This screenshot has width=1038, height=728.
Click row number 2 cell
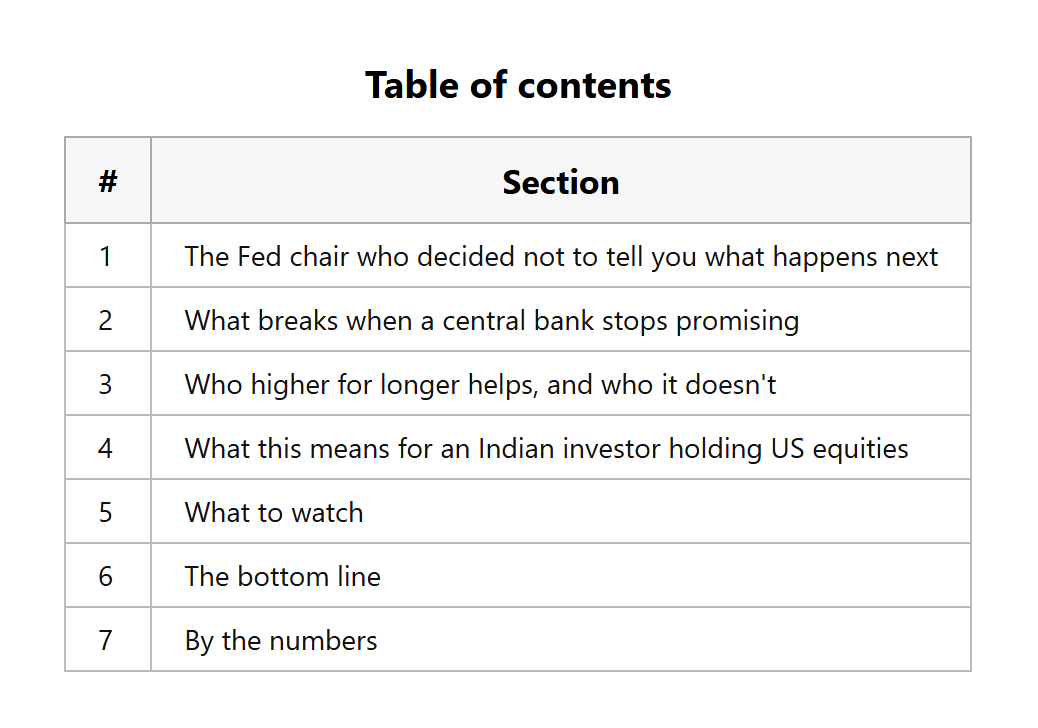108,320
